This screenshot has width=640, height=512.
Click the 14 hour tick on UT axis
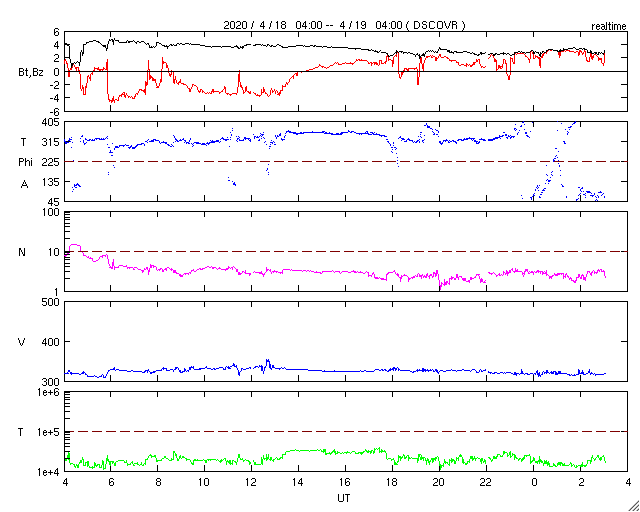(299, 482)
